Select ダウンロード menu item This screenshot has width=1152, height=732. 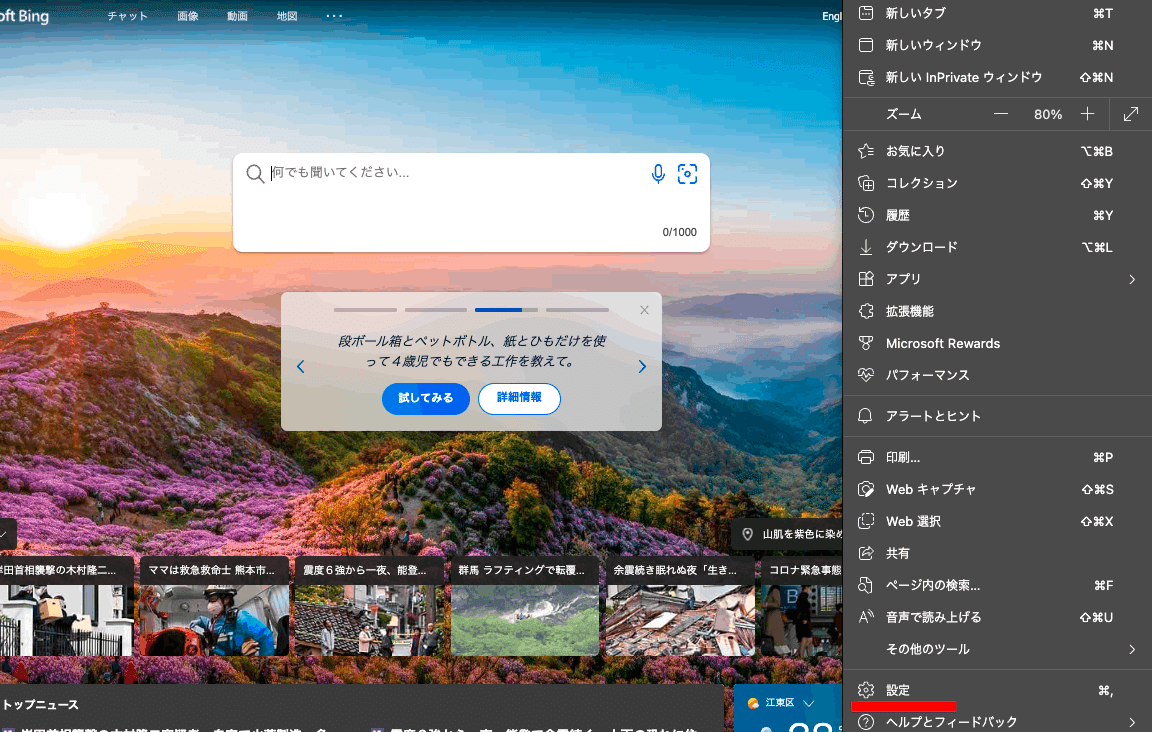pyautogui.click(x=997, y=247)
